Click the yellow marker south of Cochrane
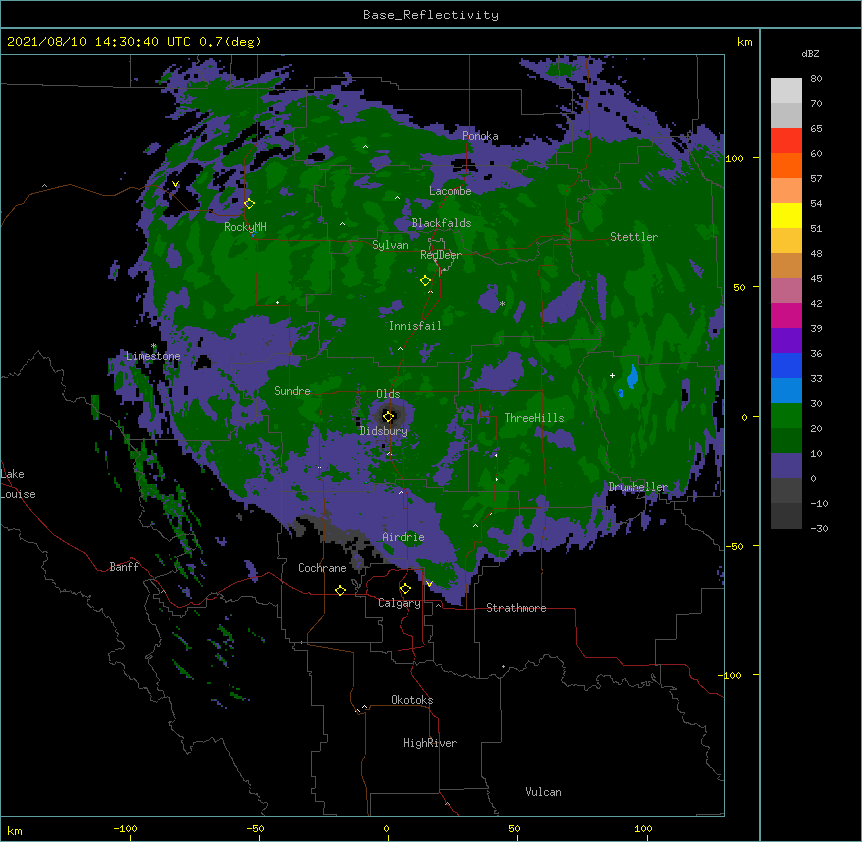 [340, 590]
